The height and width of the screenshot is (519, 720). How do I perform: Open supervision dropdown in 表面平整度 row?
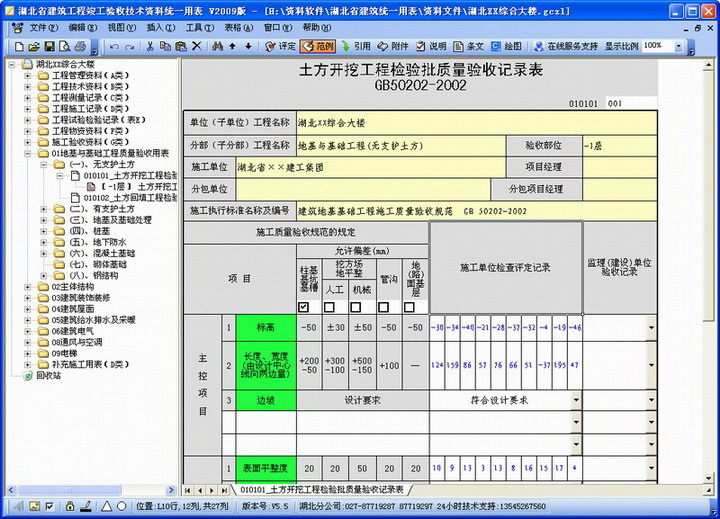[652, 468]
